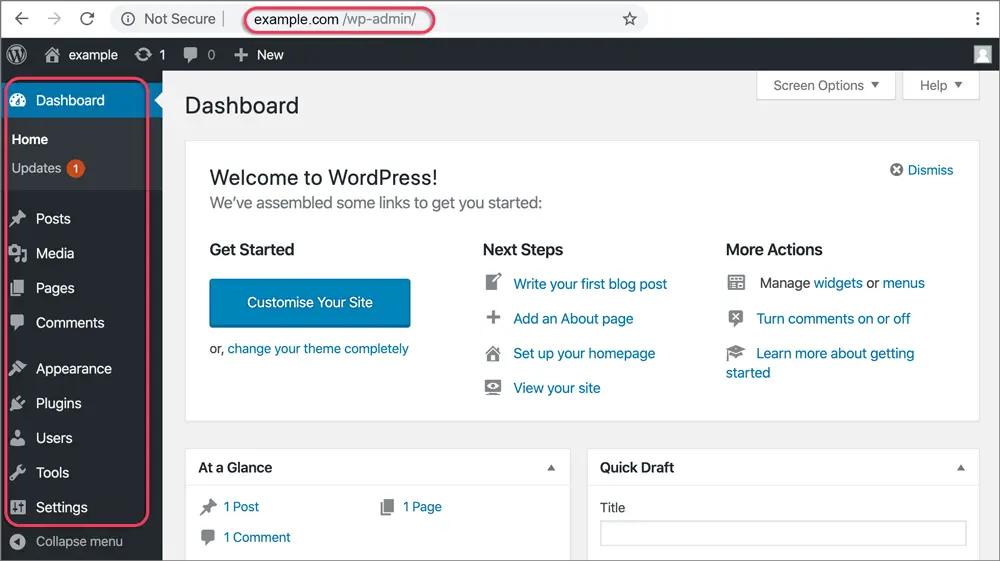This screenshot has height=561, width=1000.
Task: Click the plus icon next to New
Action: [x=240, y=55]
